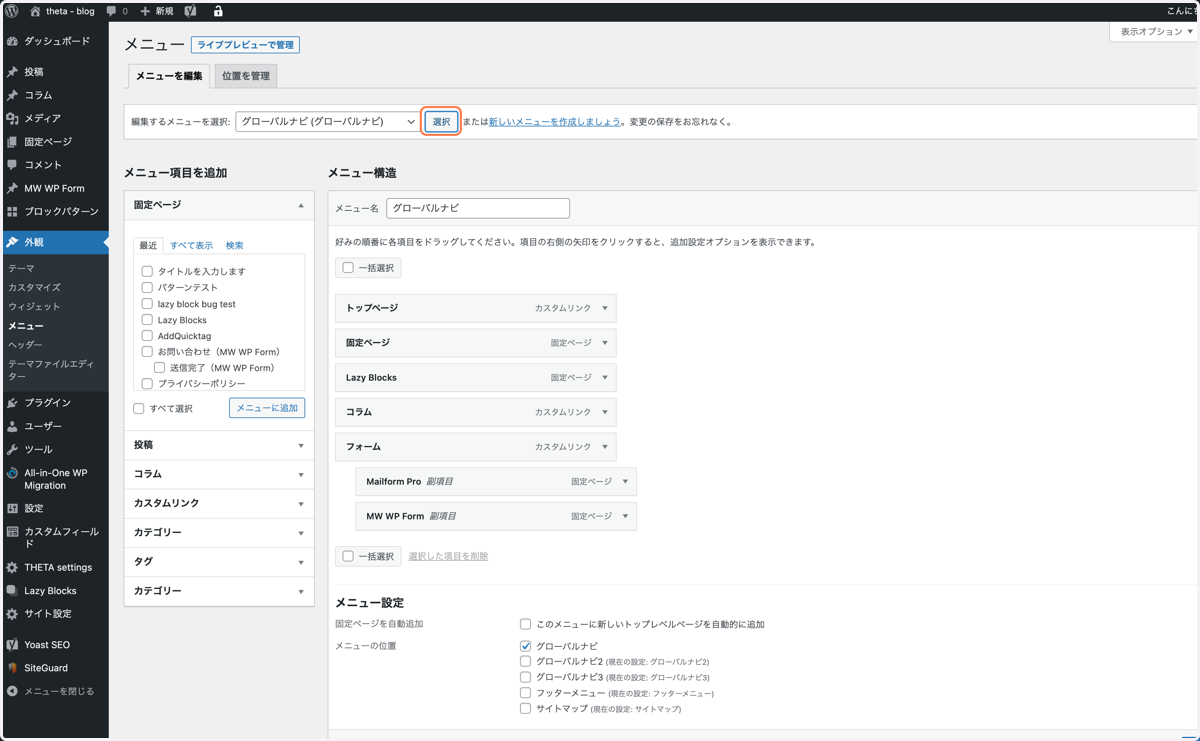This screenshot has width=1200, height=741.
Task: Collapse menu via メニューを閉じる arrow icon
Action: tap(12, 691)
